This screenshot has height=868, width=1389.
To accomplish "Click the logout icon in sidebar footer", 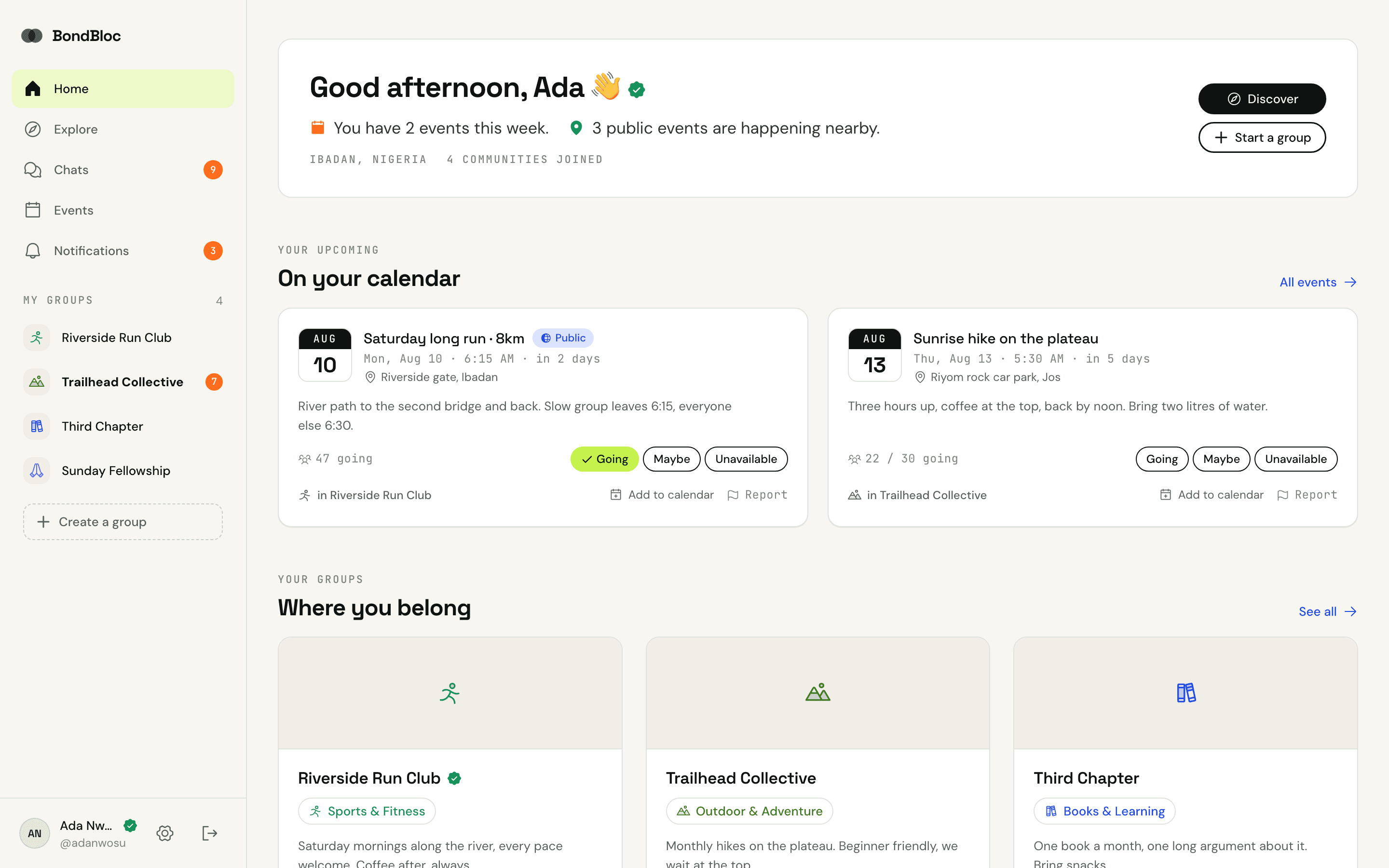I will pos(209,833).
